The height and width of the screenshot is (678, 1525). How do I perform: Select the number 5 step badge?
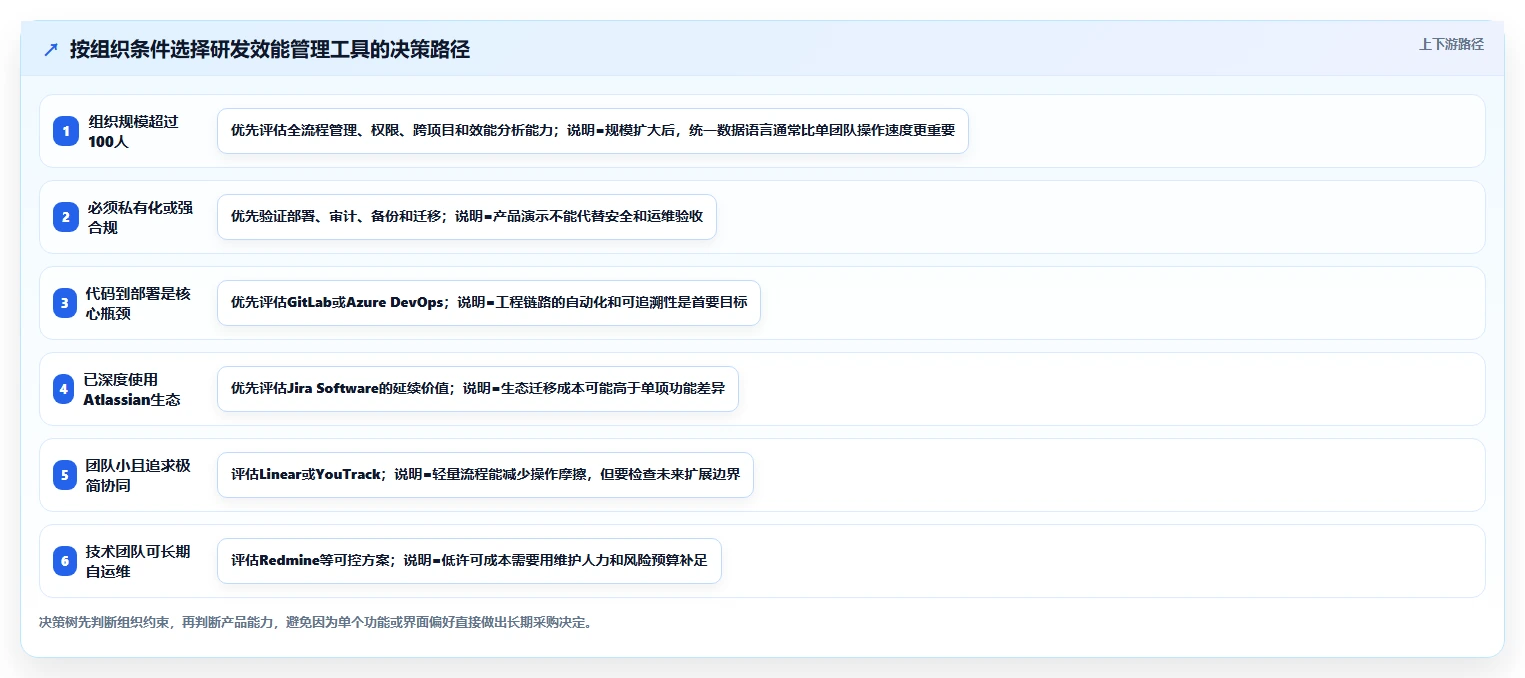65,475
